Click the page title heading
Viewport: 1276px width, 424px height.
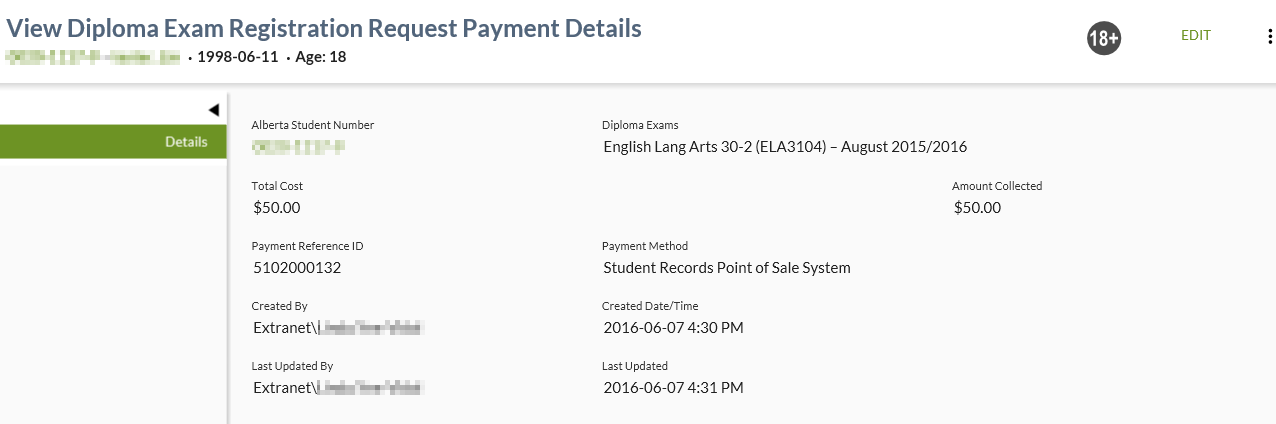coord(324,28)
